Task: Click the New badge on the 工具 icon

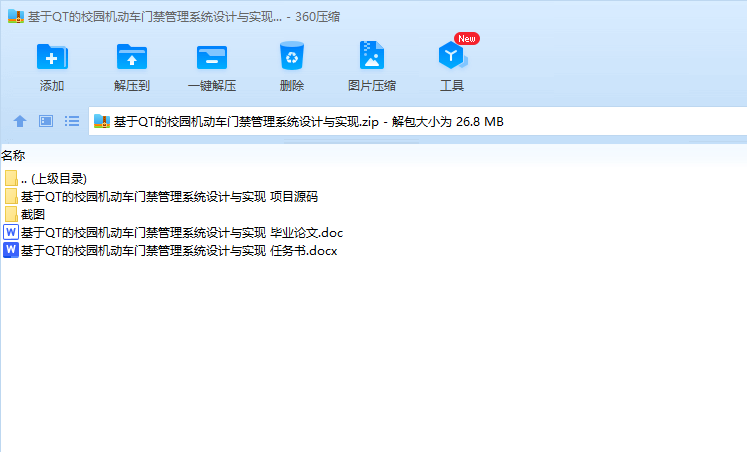Action: [467, 39]
